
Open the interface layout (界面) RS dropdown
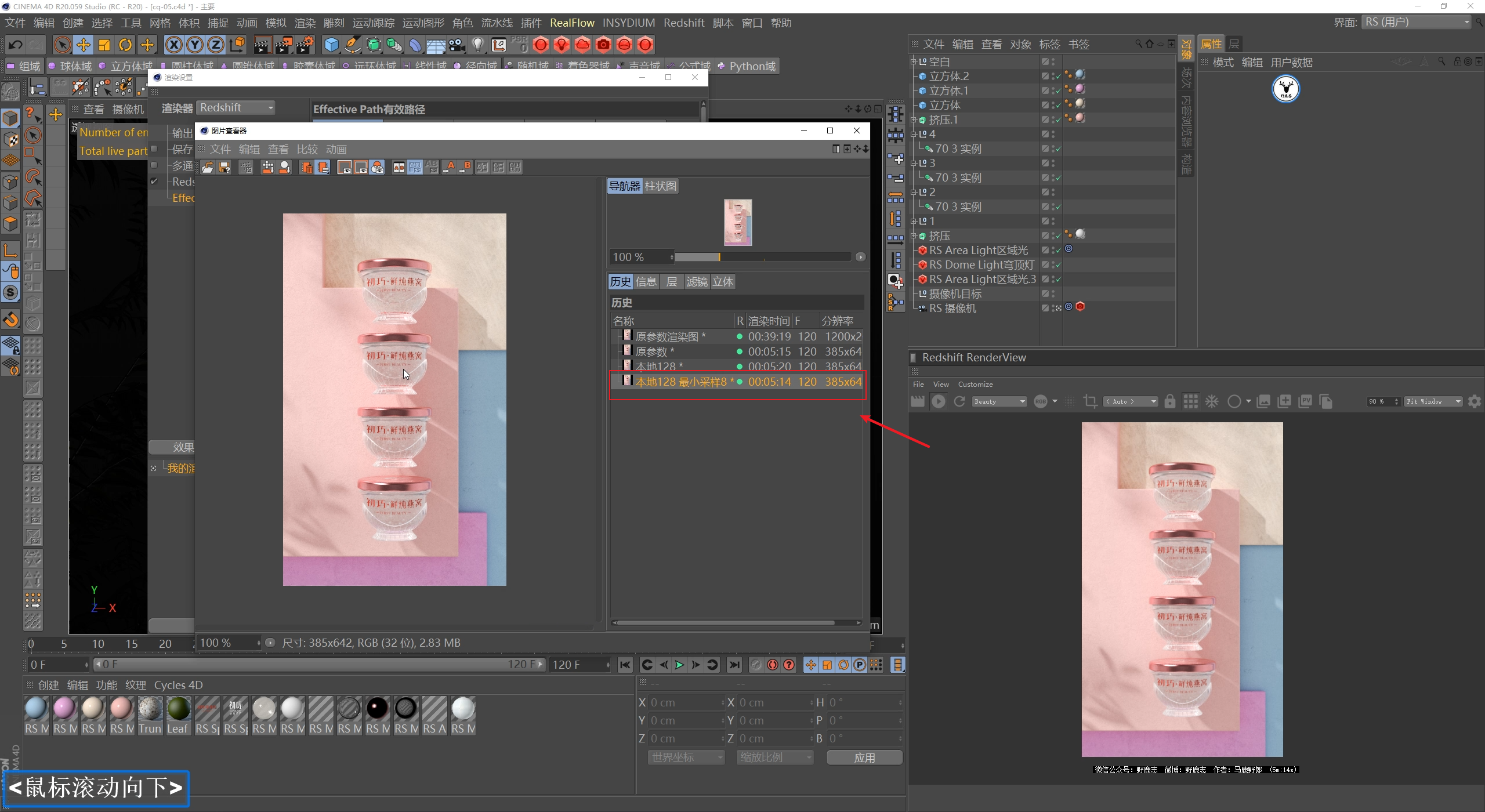[1417, 22]
